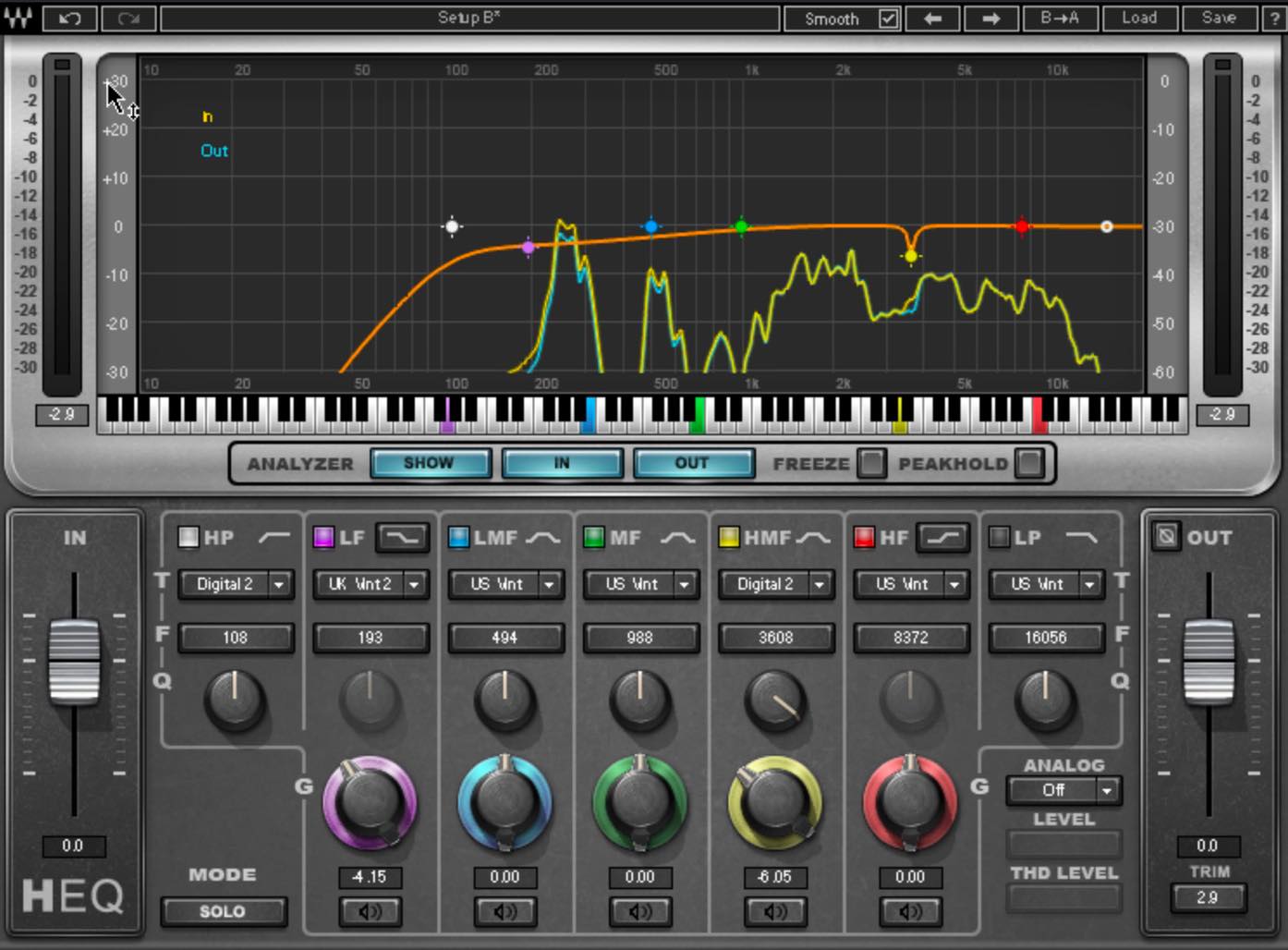
Task: Click HP frequency field 108
Action: (236, 638)
